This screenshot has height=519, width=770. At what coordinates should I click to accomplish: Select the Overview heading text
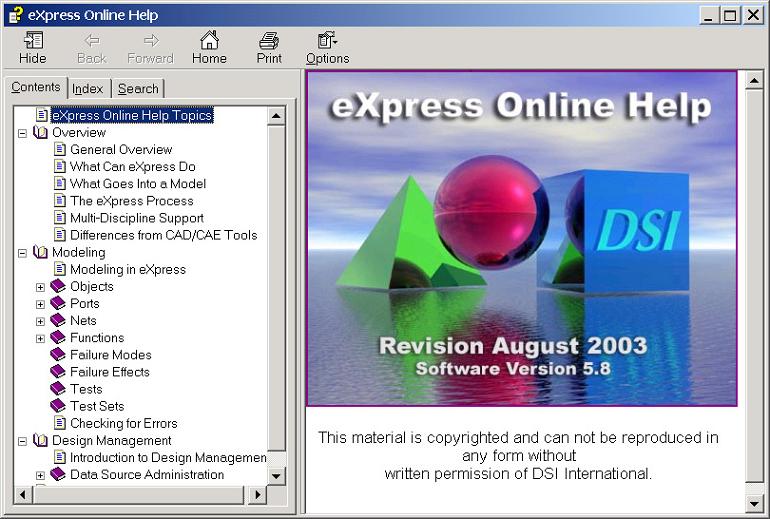point(79,133)
